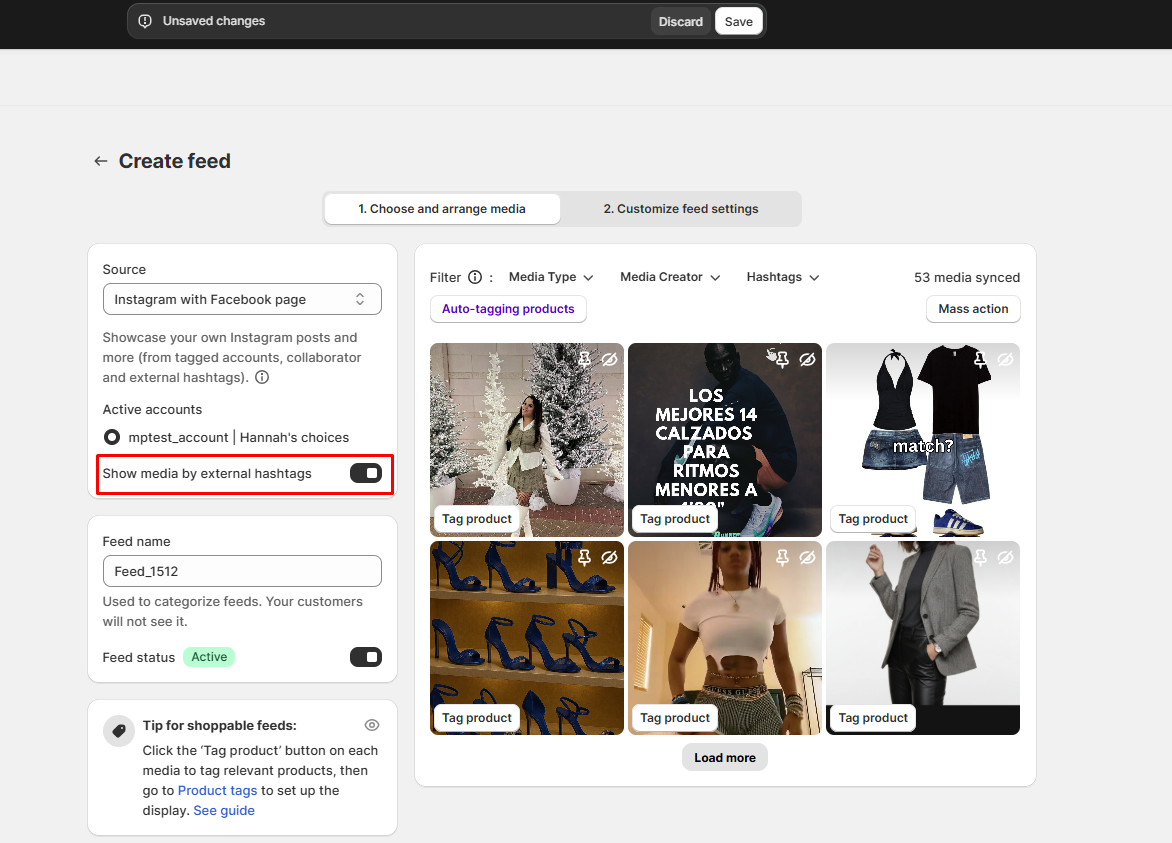This screenshot has width=1172, height=843.
Task: Click info icon after external hashtags description
Action: coord(262,378)
